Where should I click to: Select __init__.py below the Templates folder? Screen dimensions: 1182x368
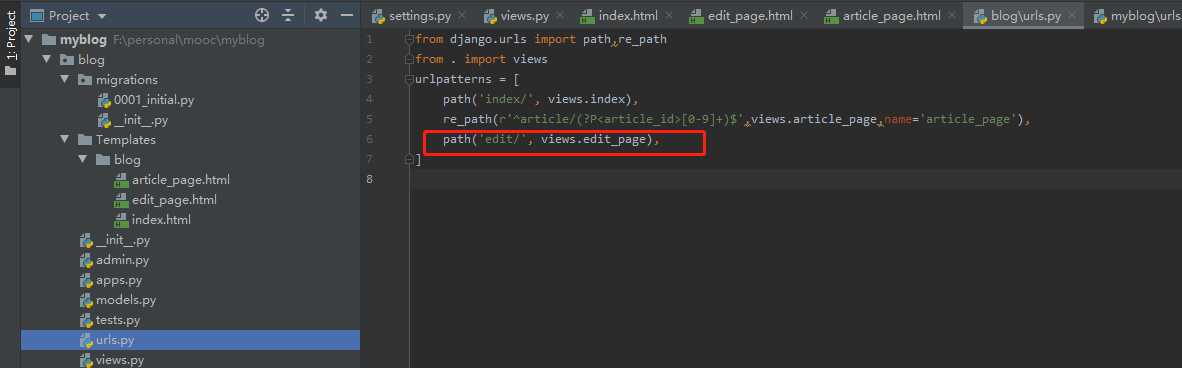123,240
